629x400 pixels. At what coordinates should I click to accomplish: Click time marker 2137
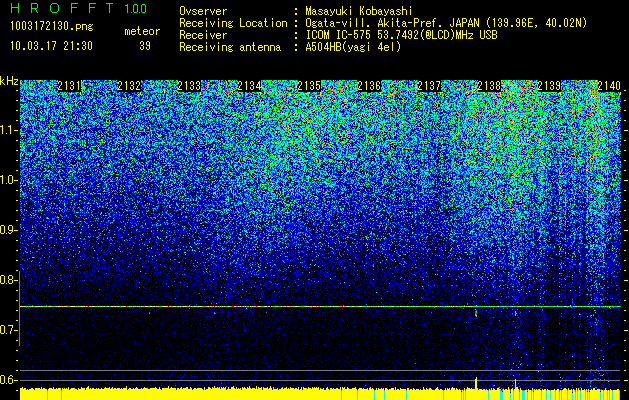point(429,86)
